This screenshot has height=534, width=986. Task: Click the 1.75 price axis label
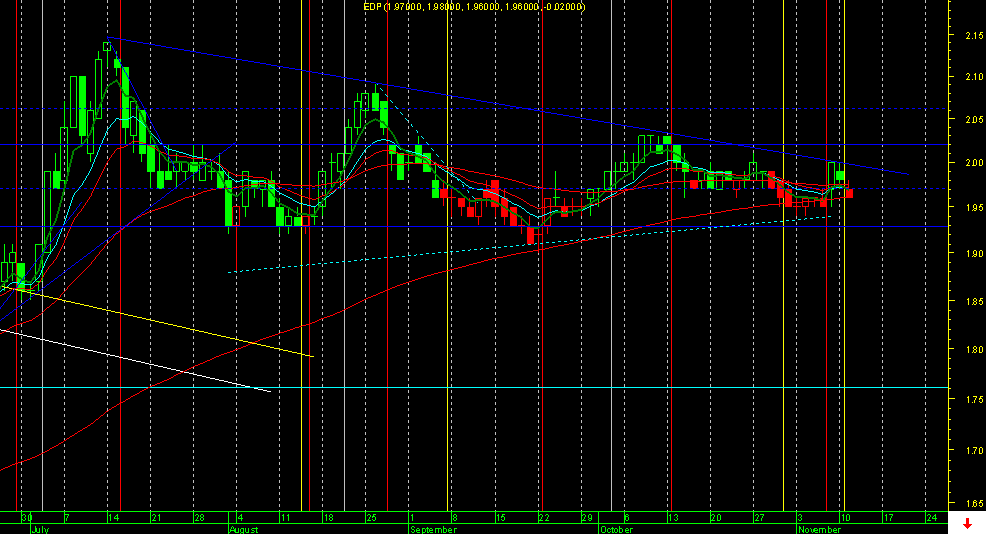coord(974,399)
